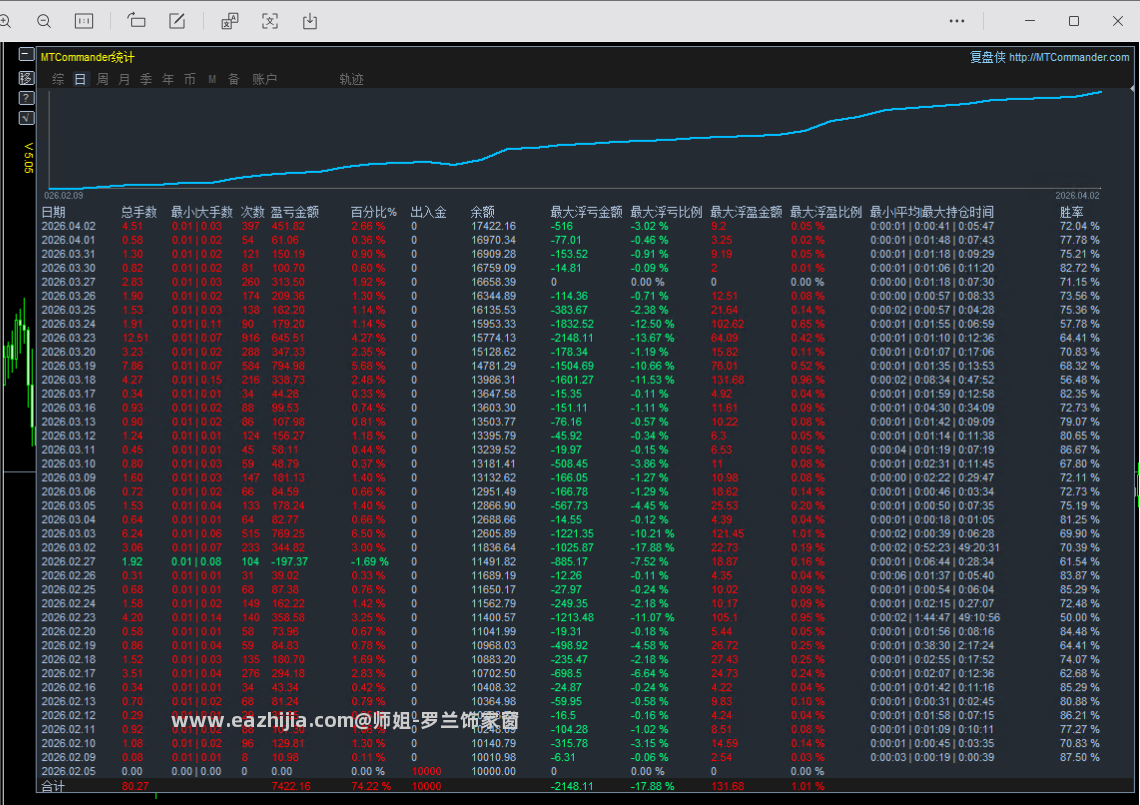Screen dimensions: 1140x805
Task: Click the MTCommander统计 panel title
Action: [87, 57]
